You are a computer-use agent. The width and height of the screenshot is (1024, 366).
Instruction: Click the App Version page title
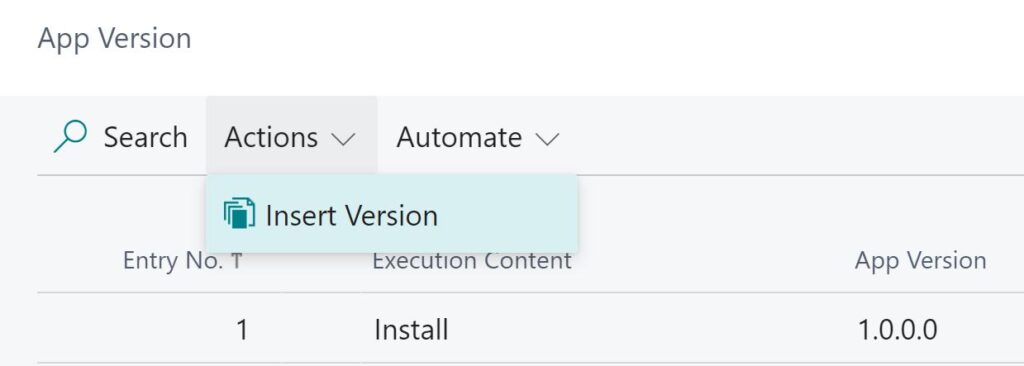(114, 38)
